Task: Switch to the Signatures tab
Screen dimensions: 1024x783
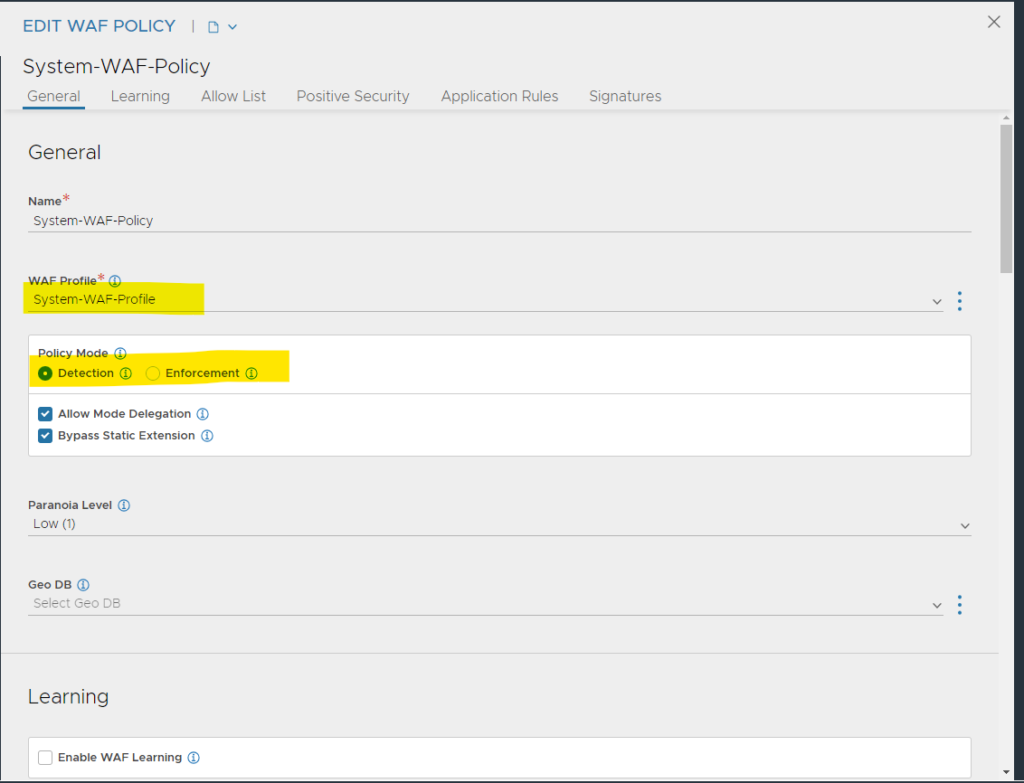Action: [625, 96]
